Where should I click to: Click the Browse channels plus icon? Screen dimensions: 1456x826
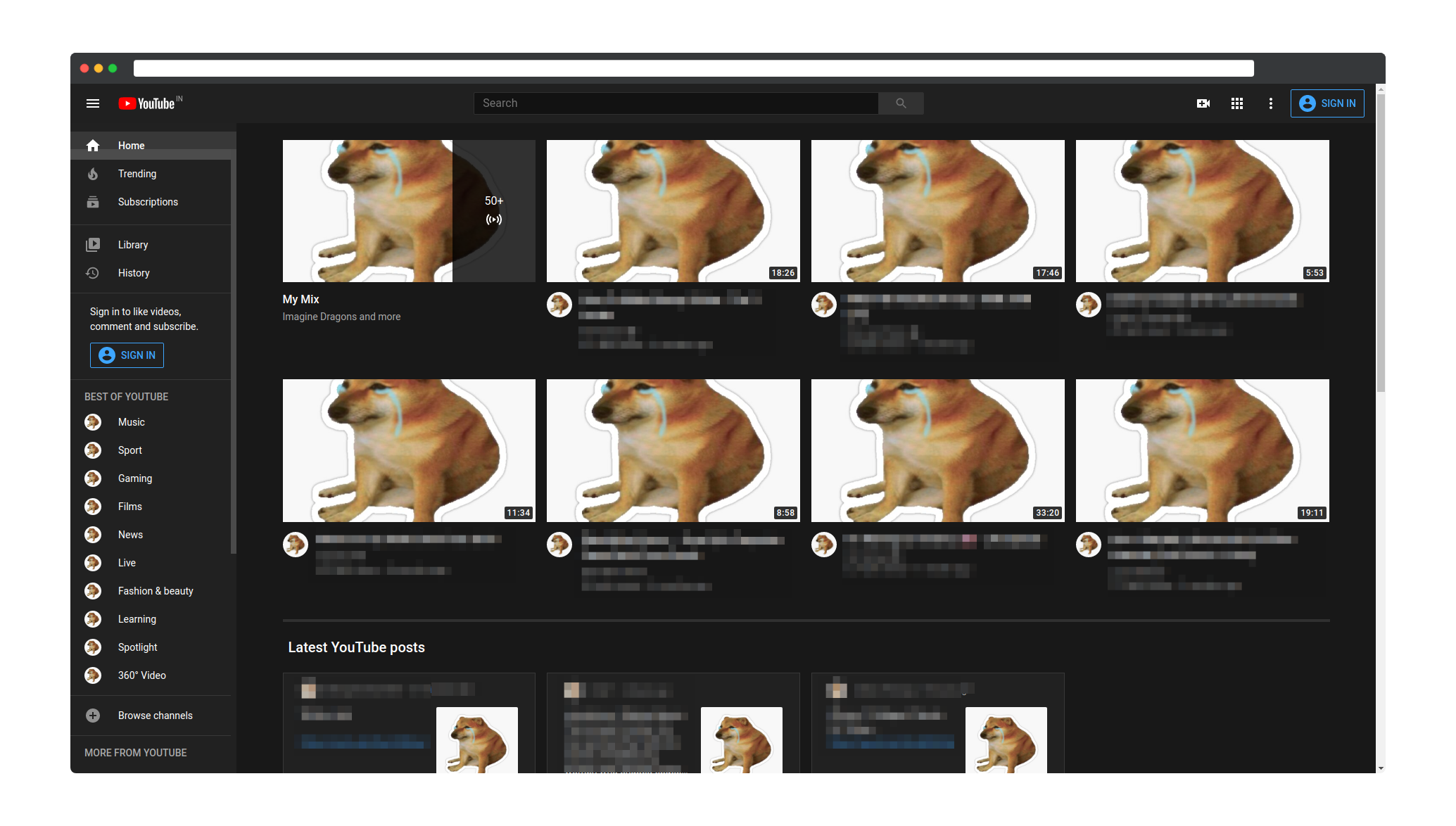click(x=93, y=716)
